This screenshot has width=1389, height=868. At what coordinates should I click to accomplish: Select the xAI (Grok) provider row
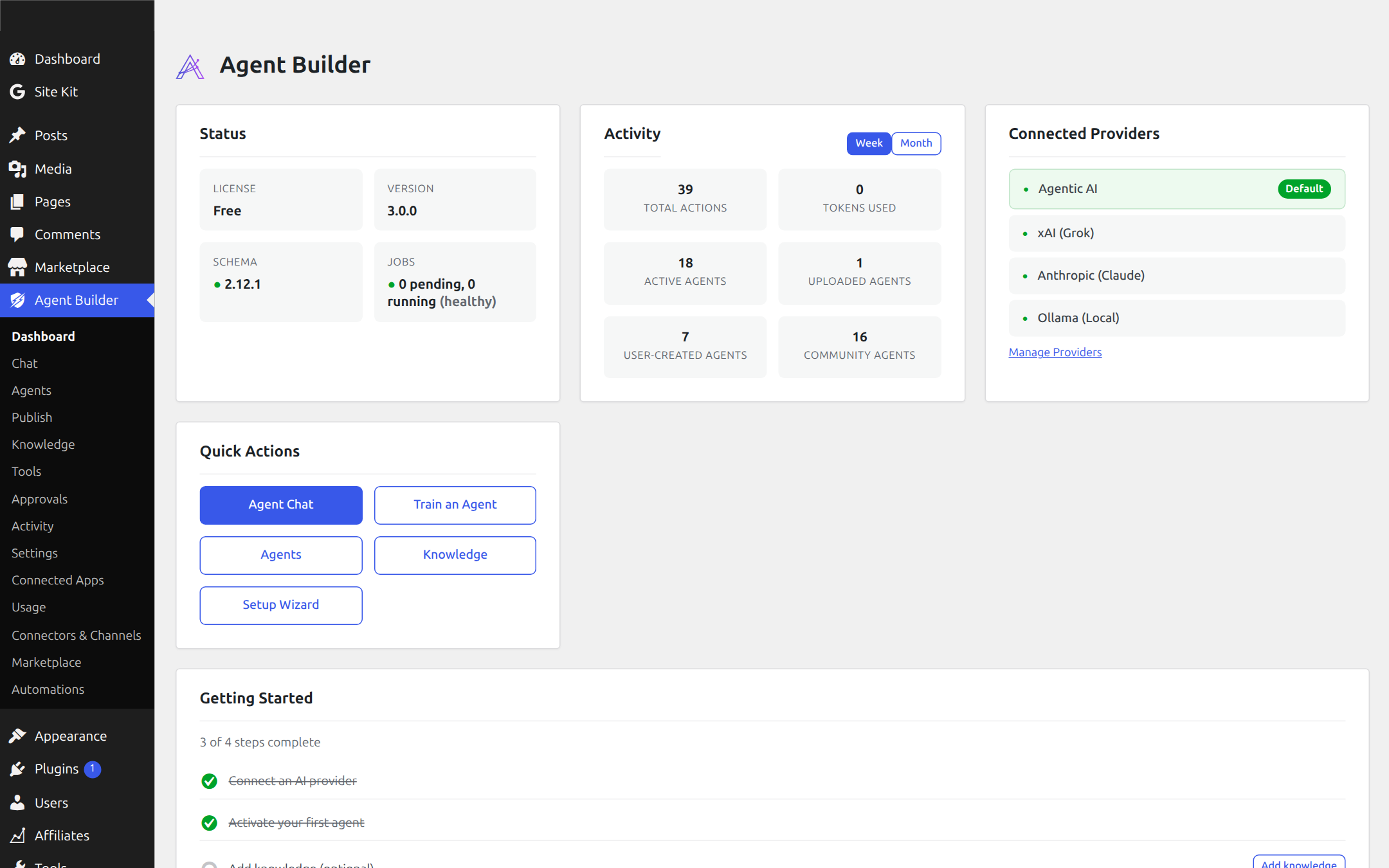click(x=1177, y=233)
